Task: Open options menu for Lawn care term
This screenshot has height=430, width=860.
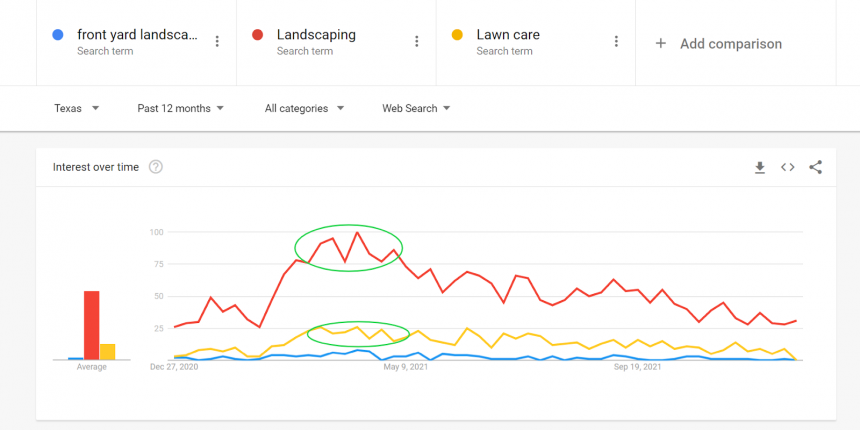Action: click(616, 42)
